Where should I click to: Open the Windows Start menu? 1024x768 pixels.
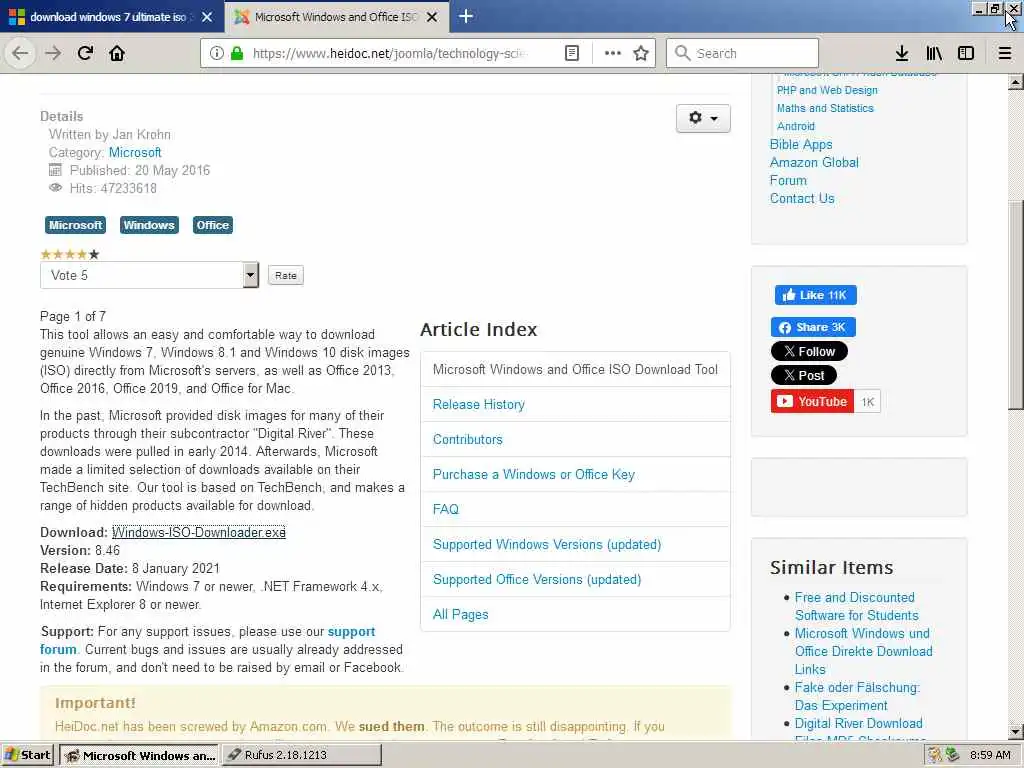click(28, 755)
